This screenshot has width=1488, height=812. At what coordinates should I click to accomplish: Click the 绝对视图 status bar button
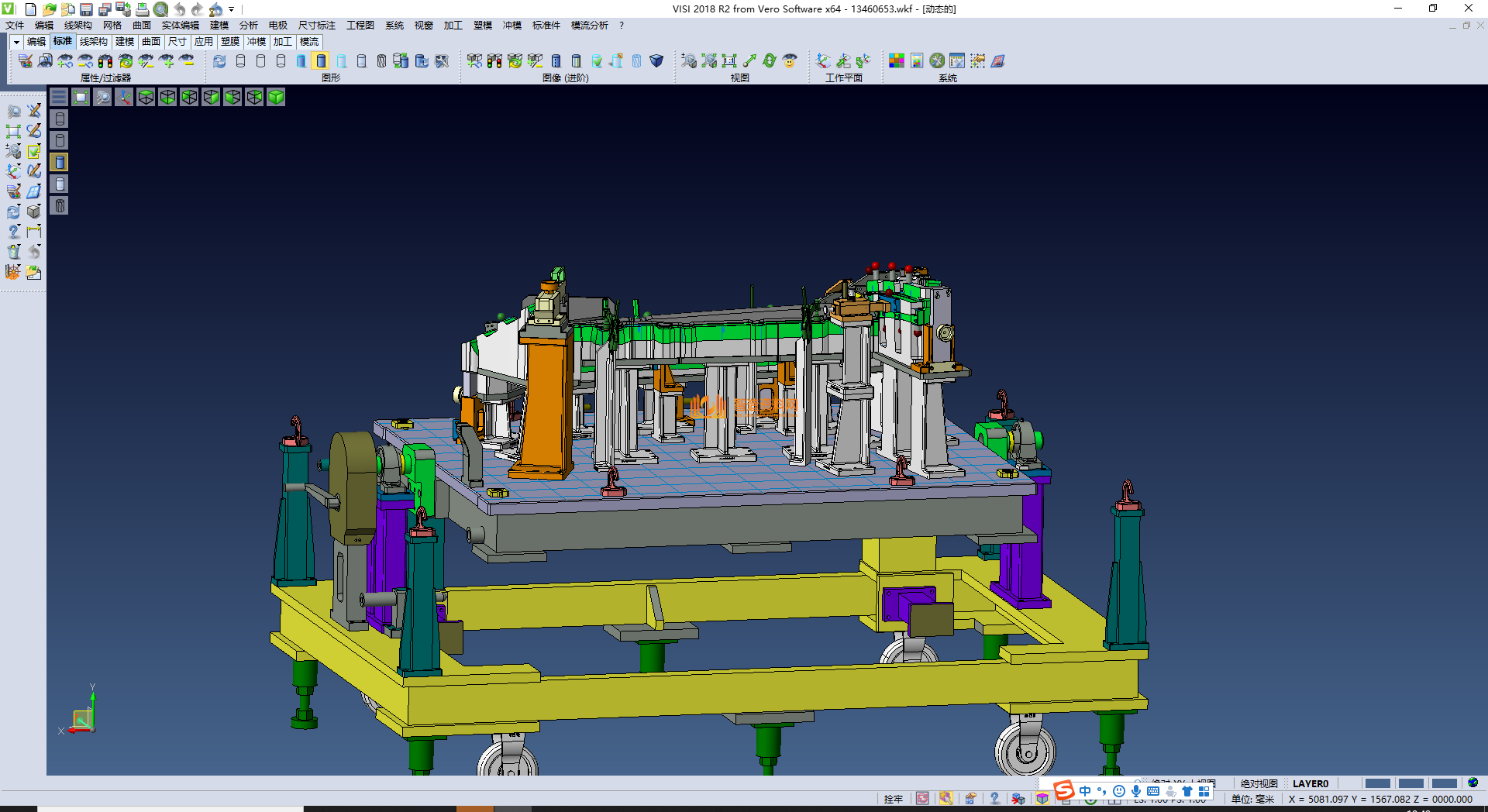(x=1259, y=783)
